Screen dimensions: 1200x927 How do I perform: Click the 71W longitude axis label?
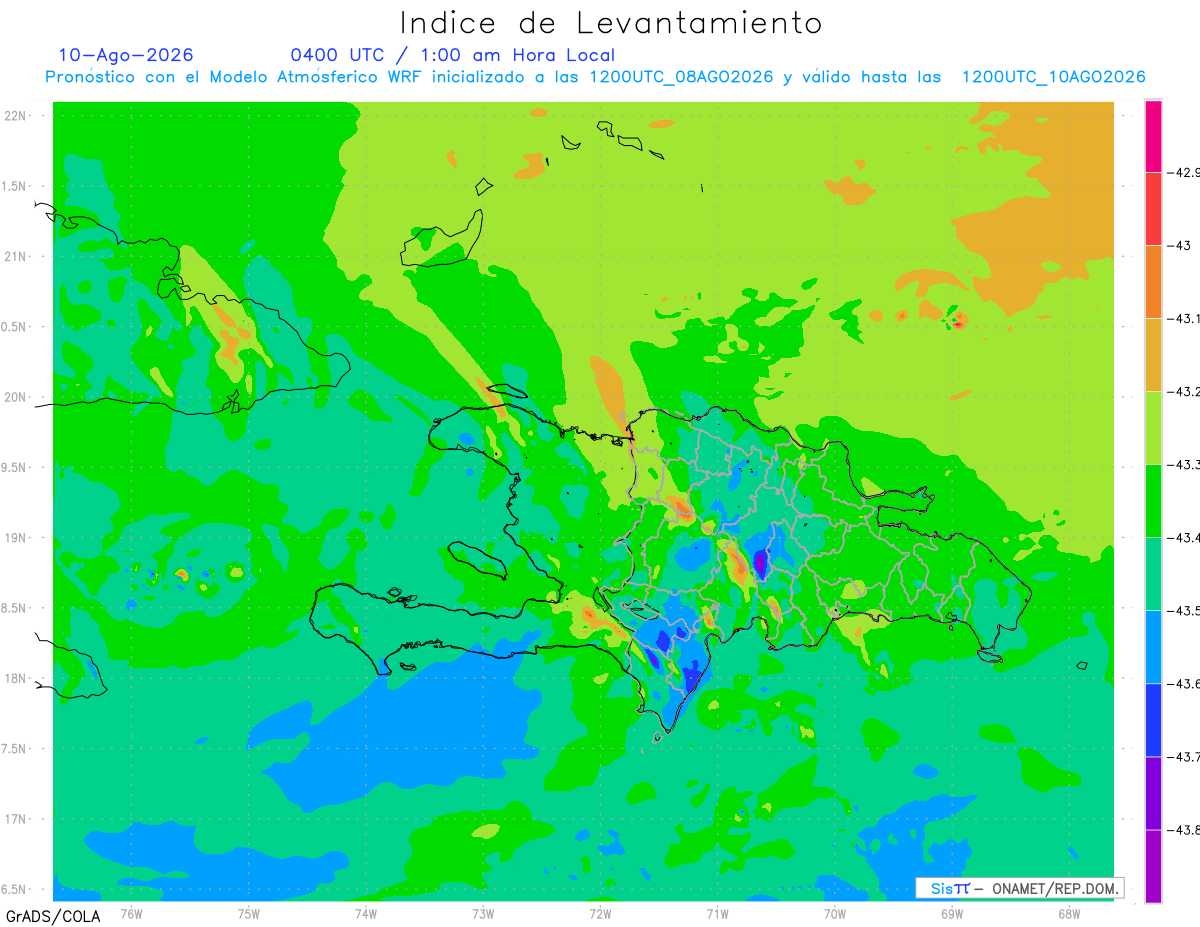[717, 913]
